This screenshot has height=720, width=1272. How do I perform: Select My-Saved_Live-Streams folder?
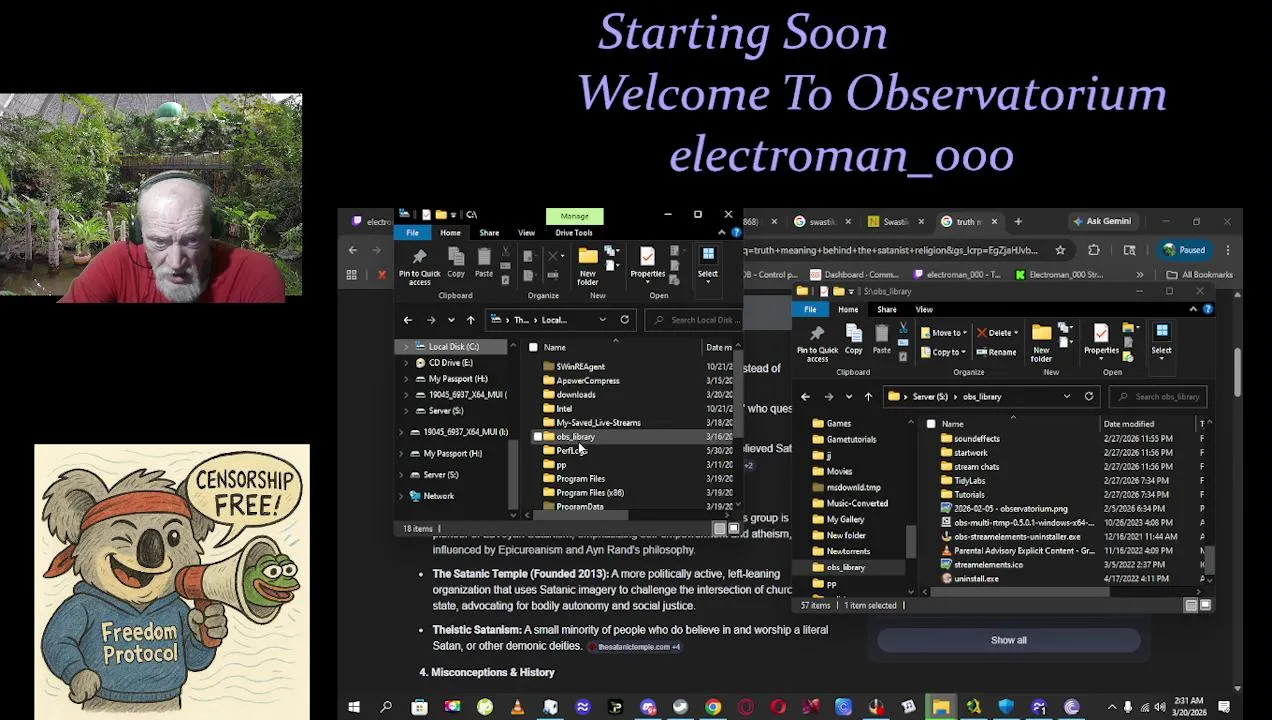(x=598, y=423)
